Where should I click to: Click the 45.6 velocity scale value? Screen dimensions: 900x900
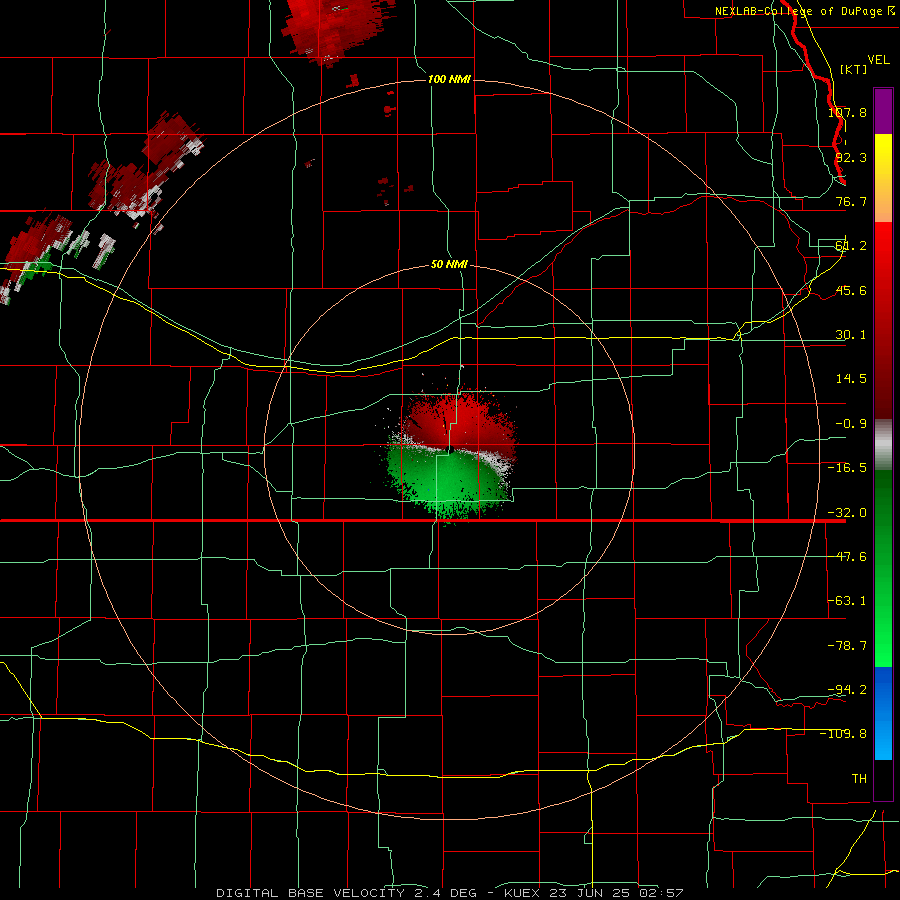pos(851,290)
